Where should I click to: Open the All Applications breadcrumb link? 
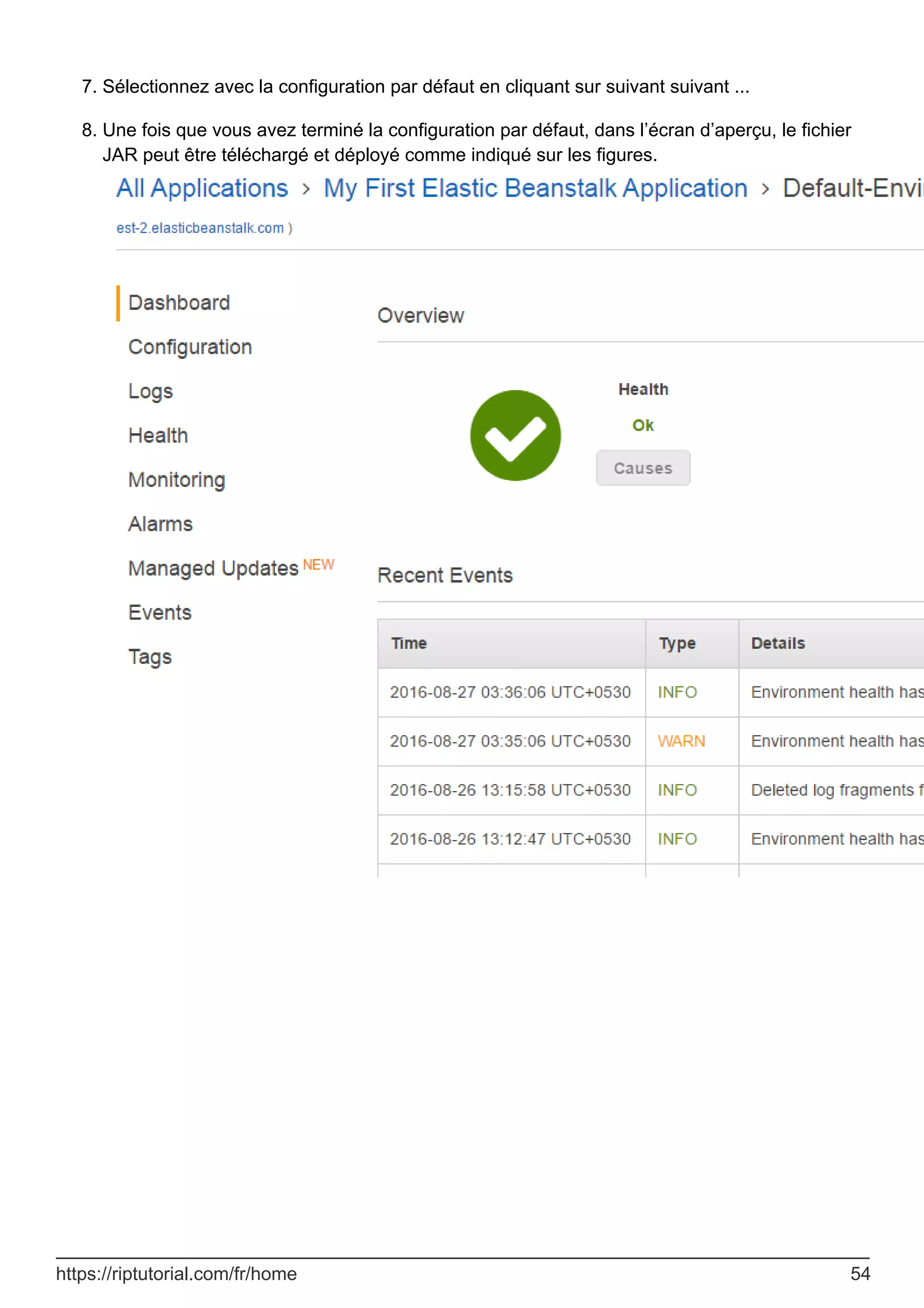[202, 189]
